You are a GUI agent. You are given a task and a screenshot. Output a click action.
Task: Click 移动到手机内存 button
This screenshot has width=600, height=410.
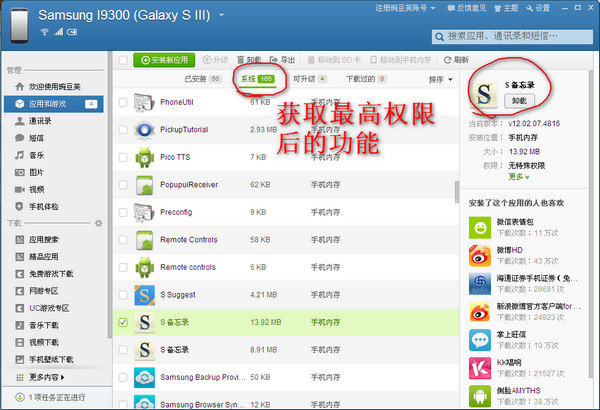pos(401,60)
